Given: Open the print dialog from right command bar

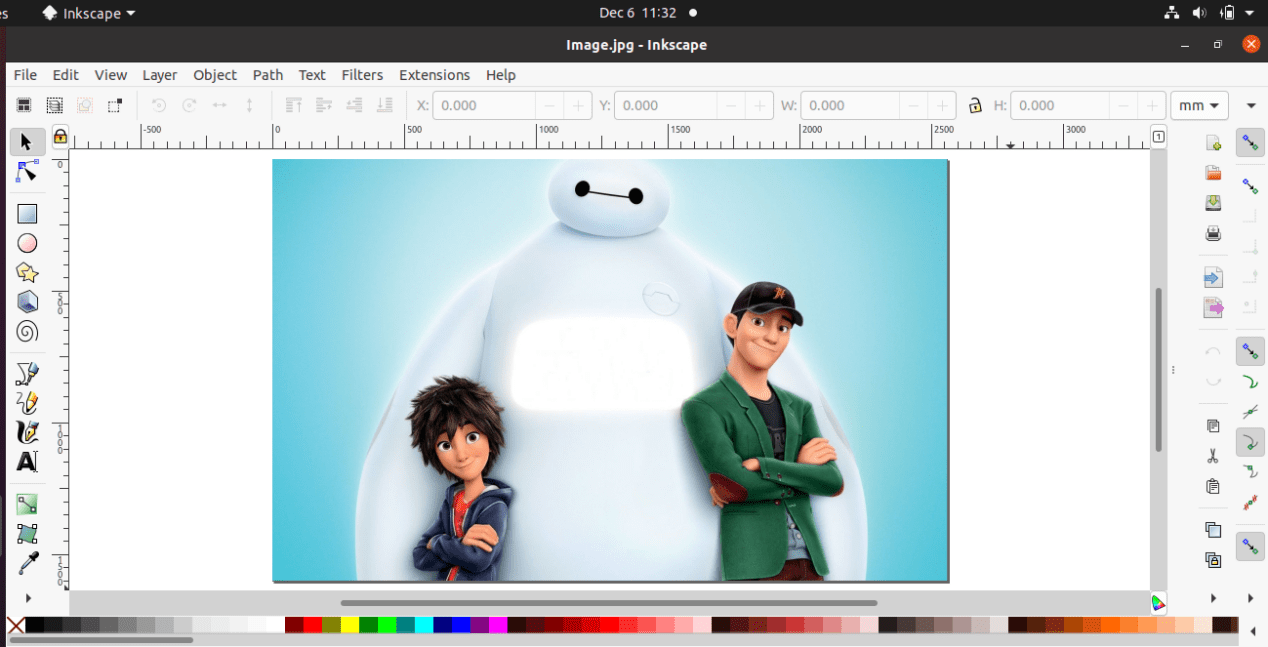Looking at the screenshot, I should 1213,233.
